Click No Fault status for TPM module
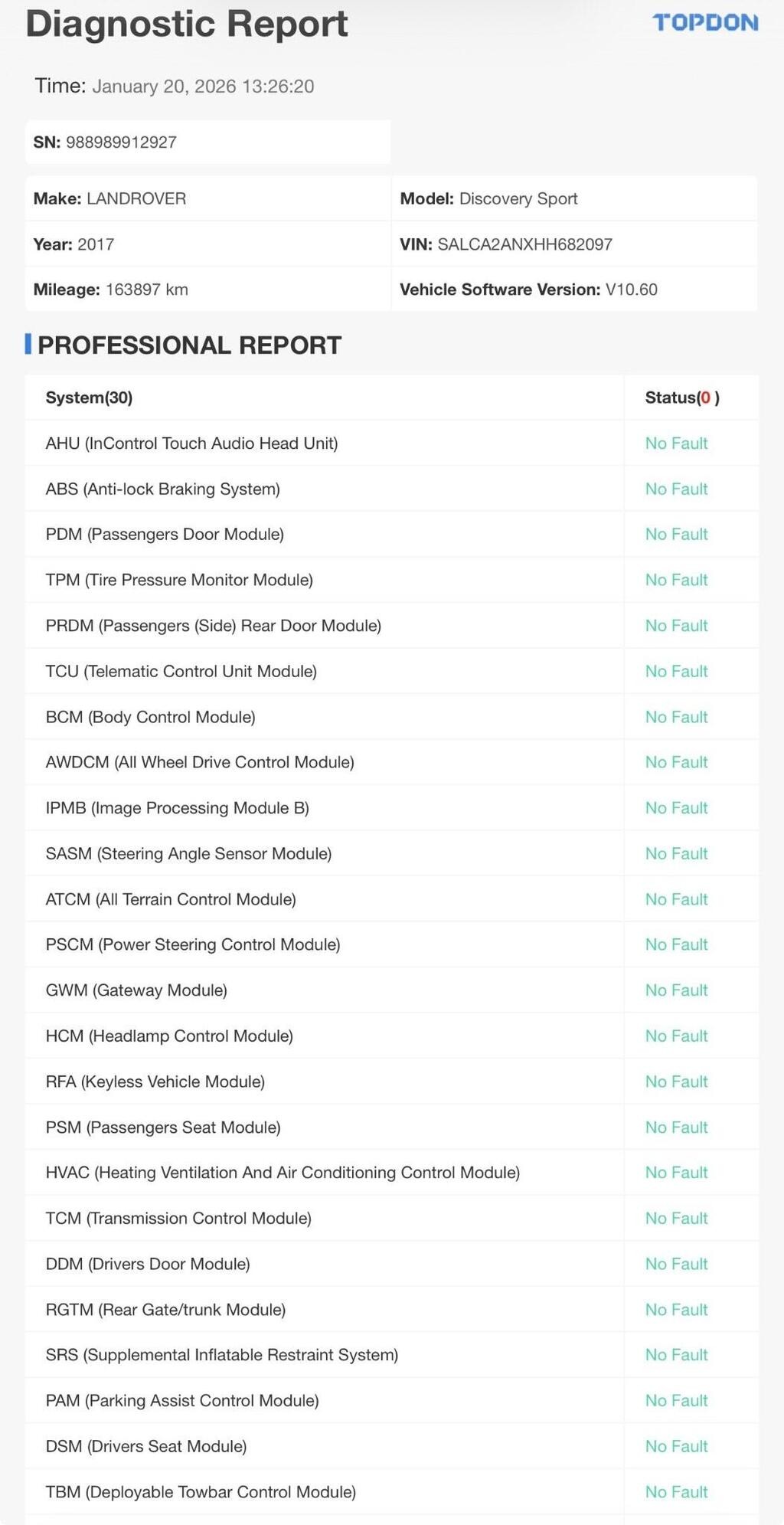Viewport: 784px width, 1525px height. tap(676, 580)
